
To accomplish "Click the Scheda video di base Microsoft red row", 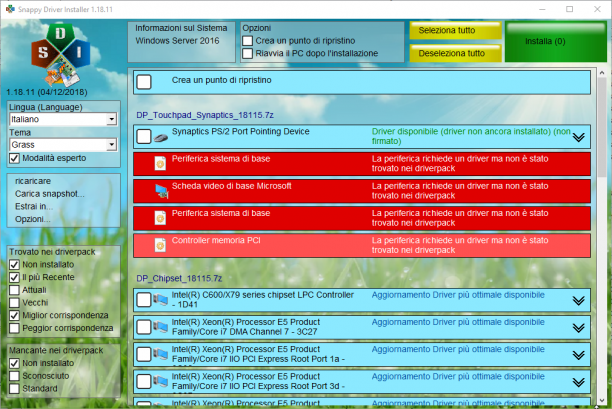I will coord(362,191).
